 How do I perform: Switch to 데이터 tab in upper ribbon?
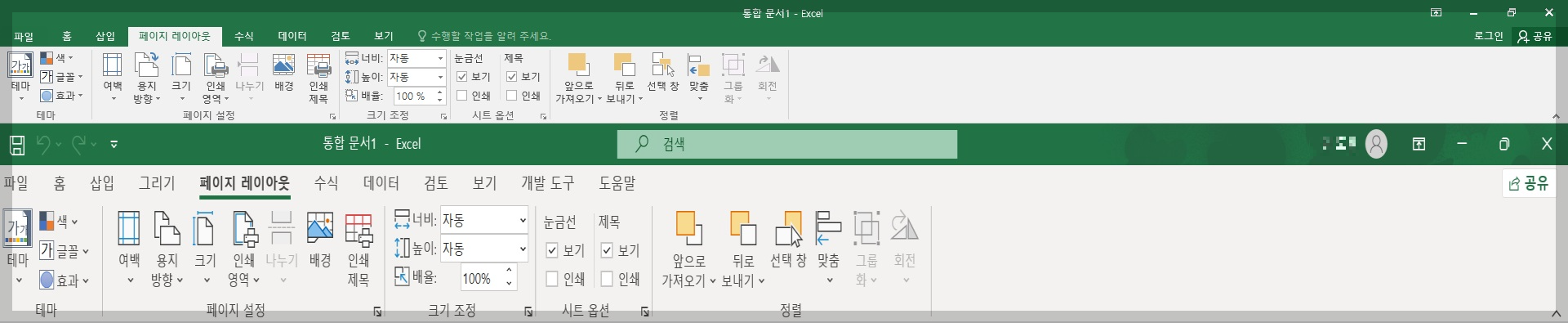coord(292,36)
